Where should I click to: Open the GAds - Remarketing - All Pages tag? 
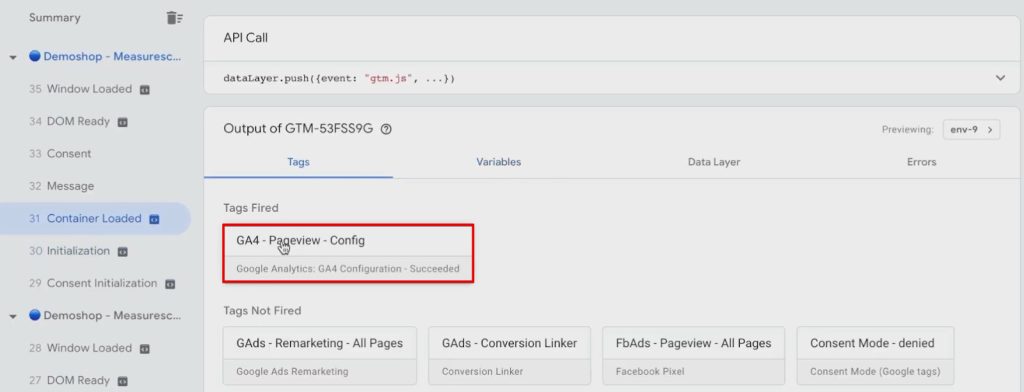(320, 355)
